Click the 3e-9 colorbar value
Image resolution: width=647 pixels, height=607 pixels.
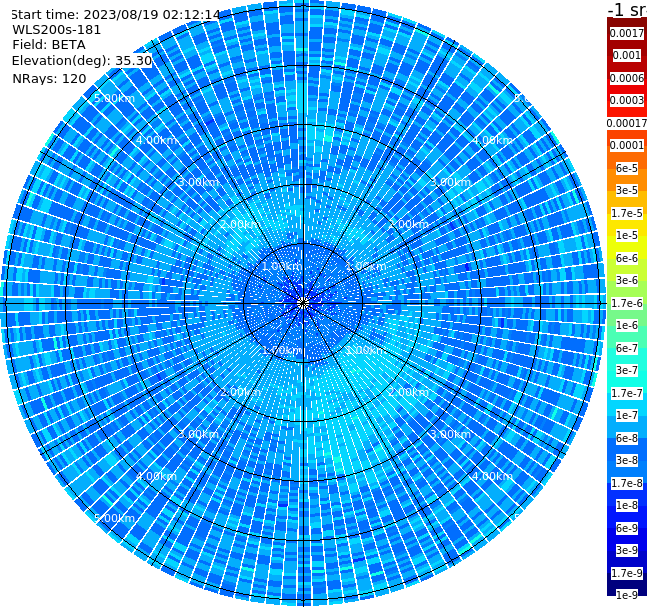click(x=627, y=550)
